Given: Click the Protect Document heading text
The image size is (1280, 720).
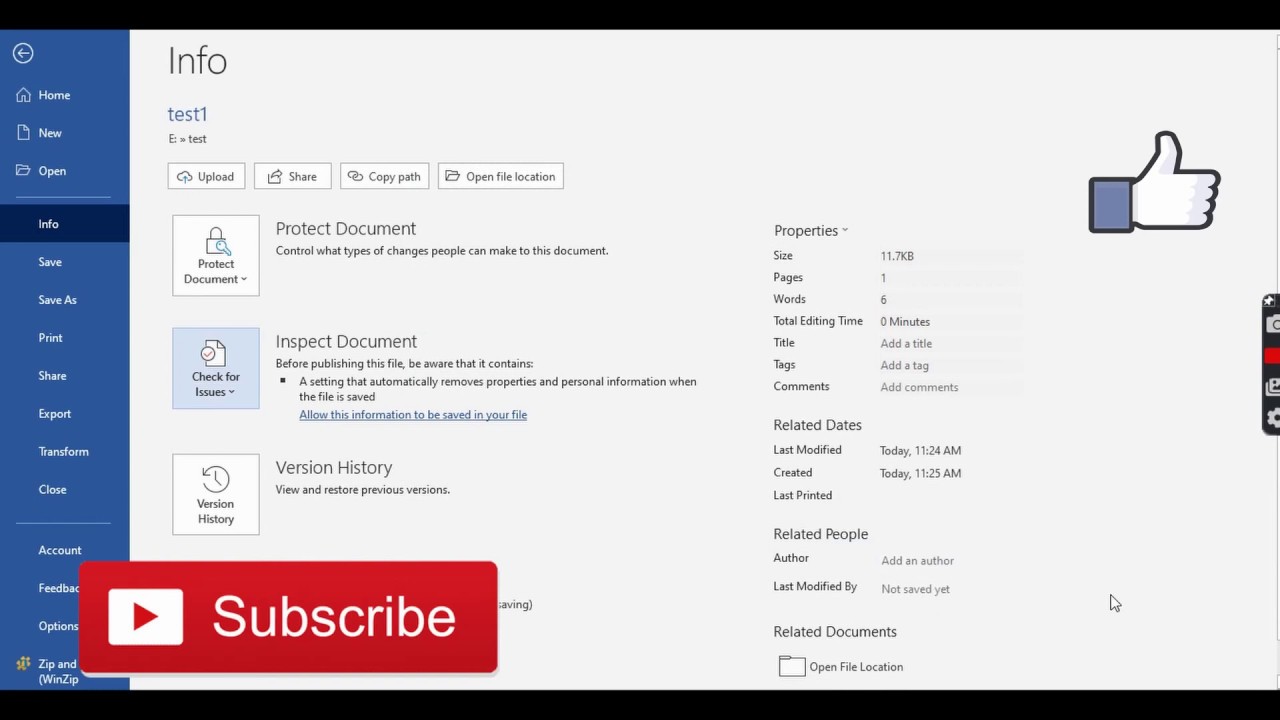Looking at the screenshot, I should (x=345, y=228).
